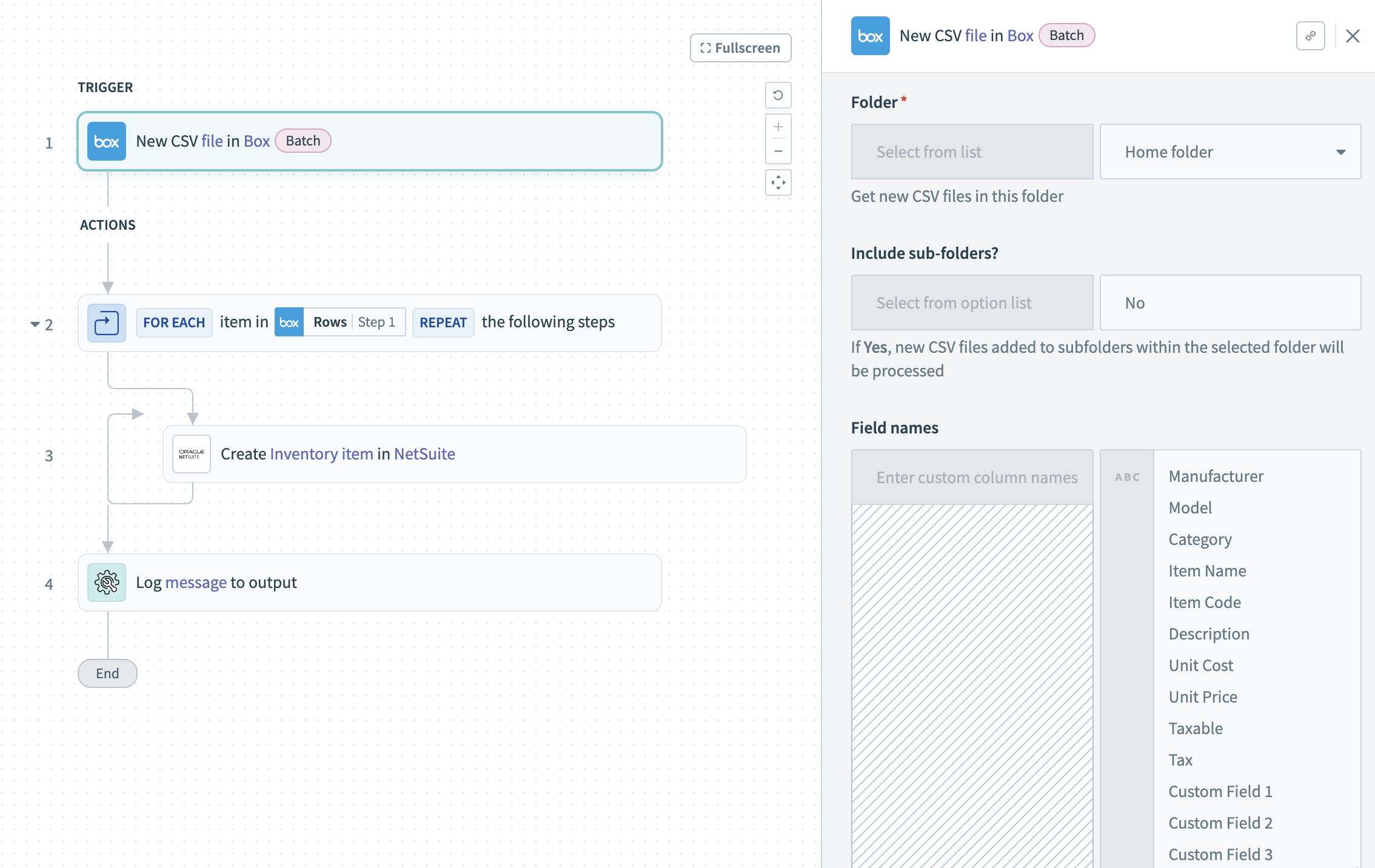The height and width of the screenshot is (868, 1375).
Task: Select the Manufacturer field name
Action: [1216, 476]
